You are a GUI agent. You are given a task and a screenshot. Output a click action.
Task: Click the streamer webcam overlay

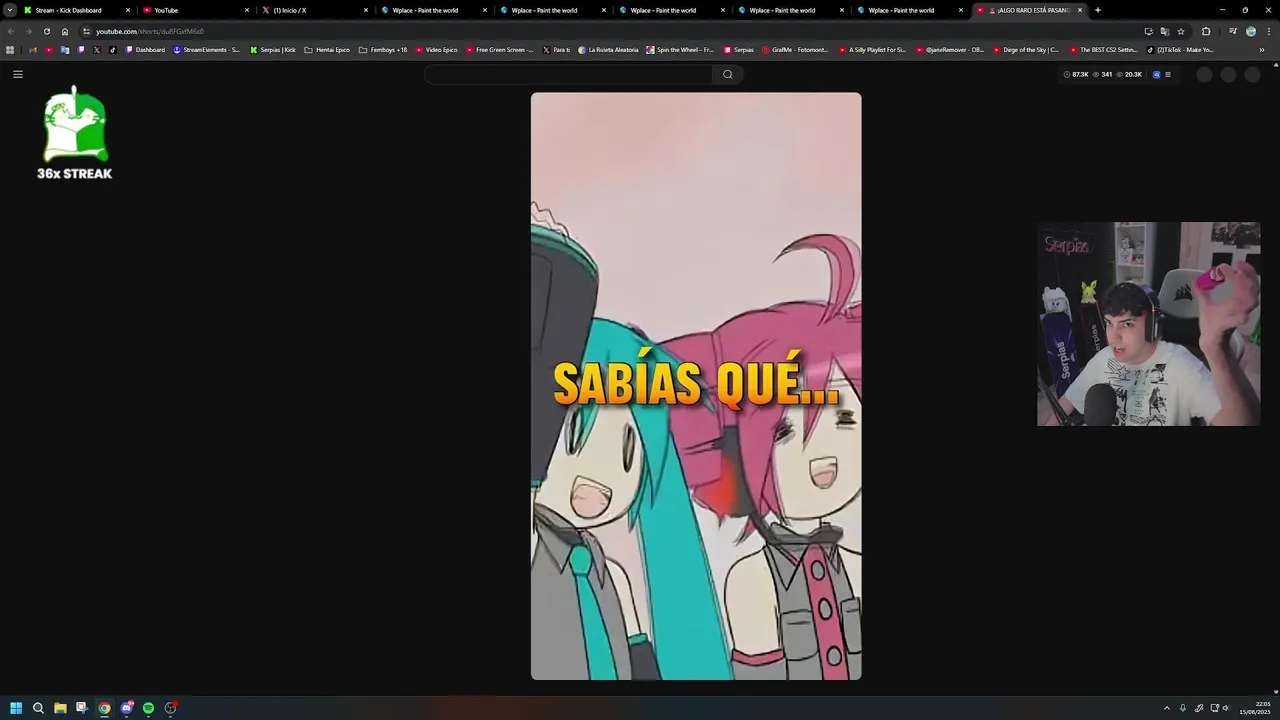(x=1148, y=324)
